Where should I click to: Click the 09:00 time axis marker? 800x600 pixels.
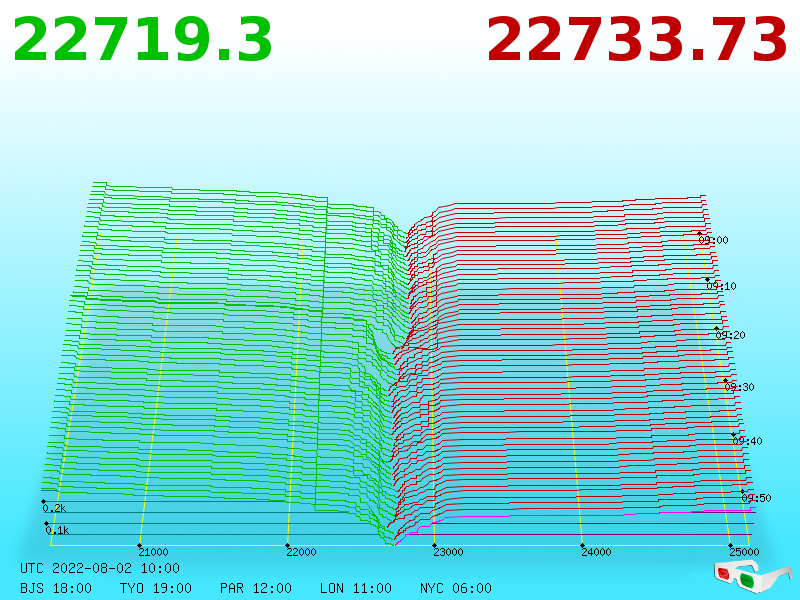point(713,240)
